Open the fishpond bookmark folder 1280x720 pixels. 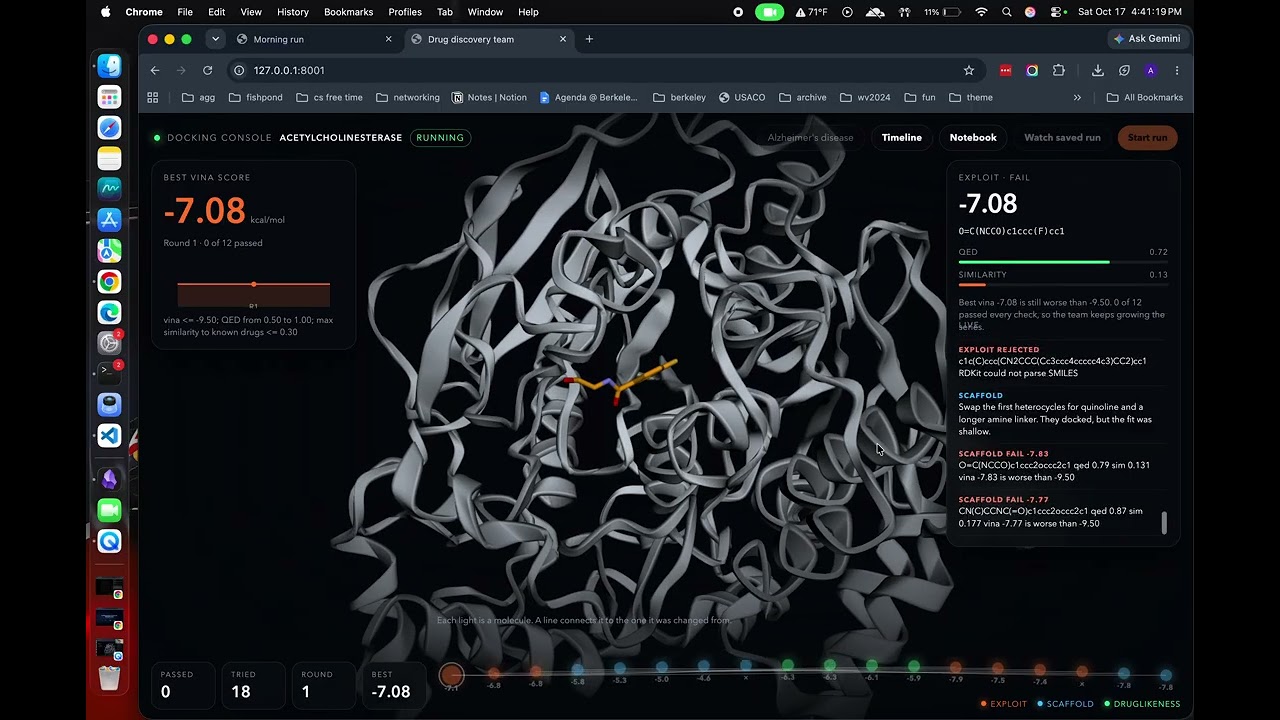[x=255, y=97]
